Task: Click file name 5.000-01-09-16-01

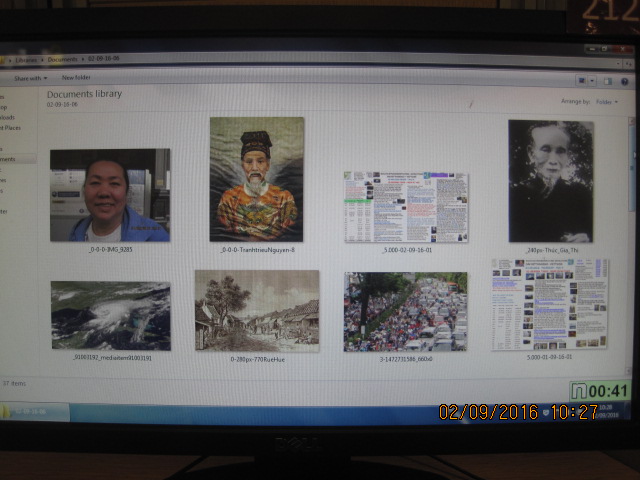Action: pos(549,357)
